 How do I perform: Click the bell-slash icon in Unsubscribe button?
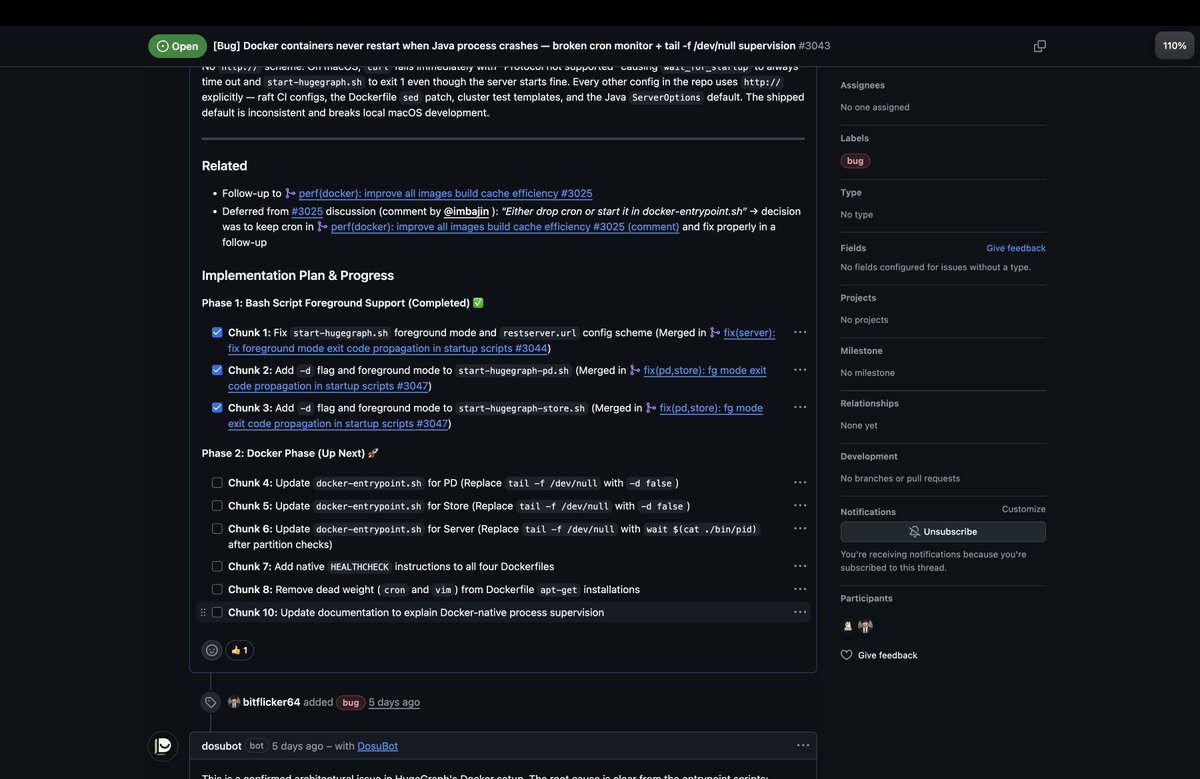[x=914, y=532]
